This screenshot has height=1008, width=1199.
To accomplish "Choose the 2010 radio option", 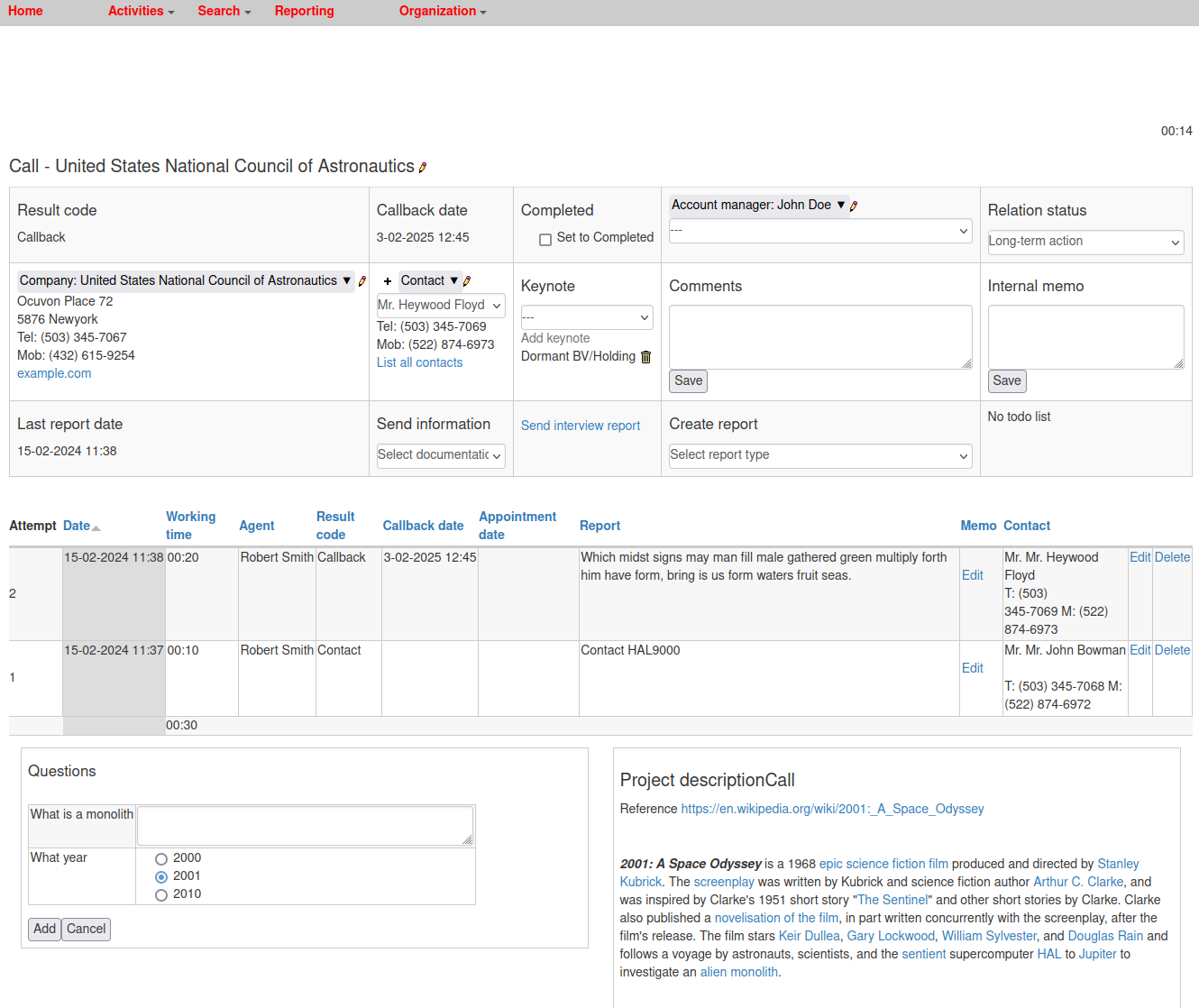I will click(x=161, y=895).
